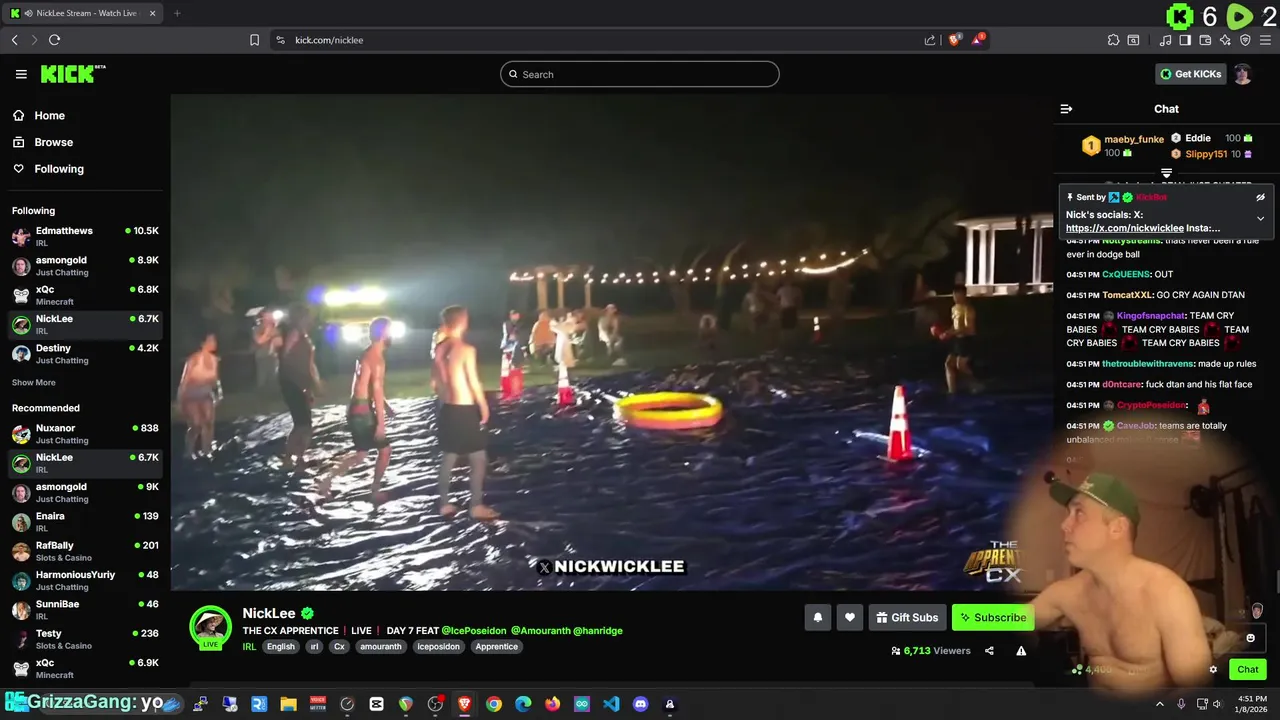Click the iceposidon tag
The image size is (1280, 720).
pyautogui.click(x=438, y=647)
